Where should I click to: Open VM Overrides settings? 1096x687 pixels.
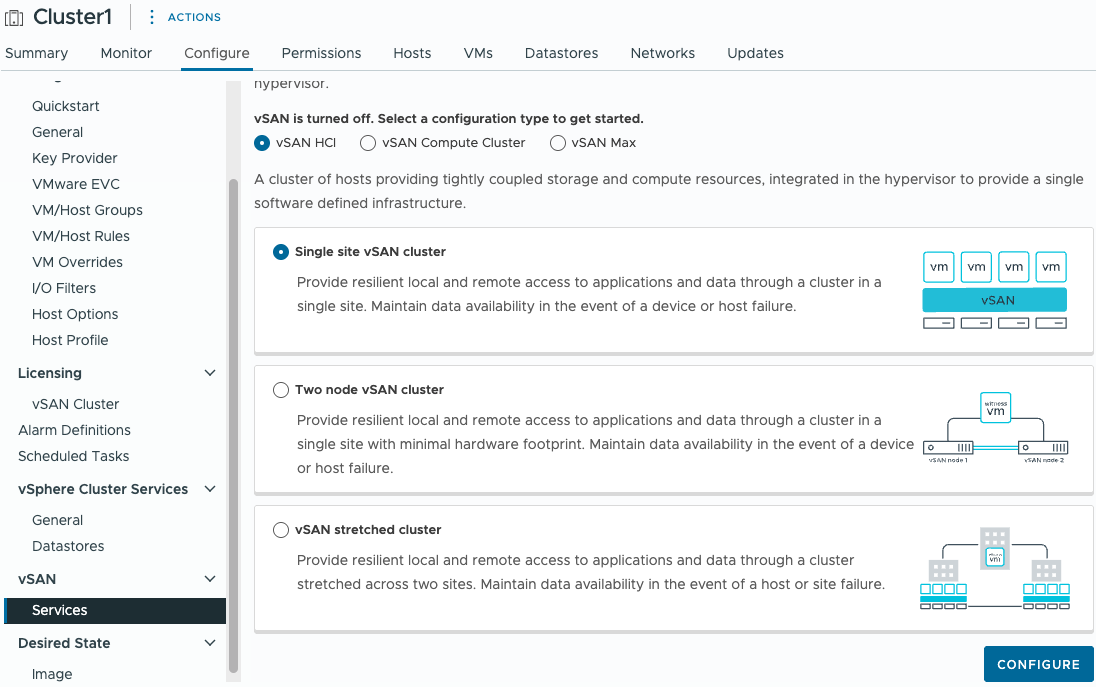(x=78, y=262)
